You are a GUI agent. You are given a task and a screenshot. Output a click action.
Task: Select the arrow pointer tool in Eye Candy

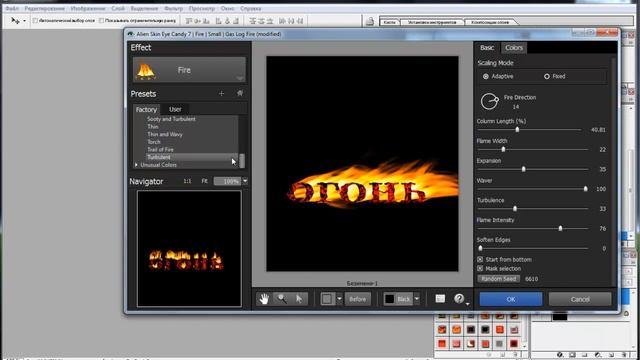(299, 299)
